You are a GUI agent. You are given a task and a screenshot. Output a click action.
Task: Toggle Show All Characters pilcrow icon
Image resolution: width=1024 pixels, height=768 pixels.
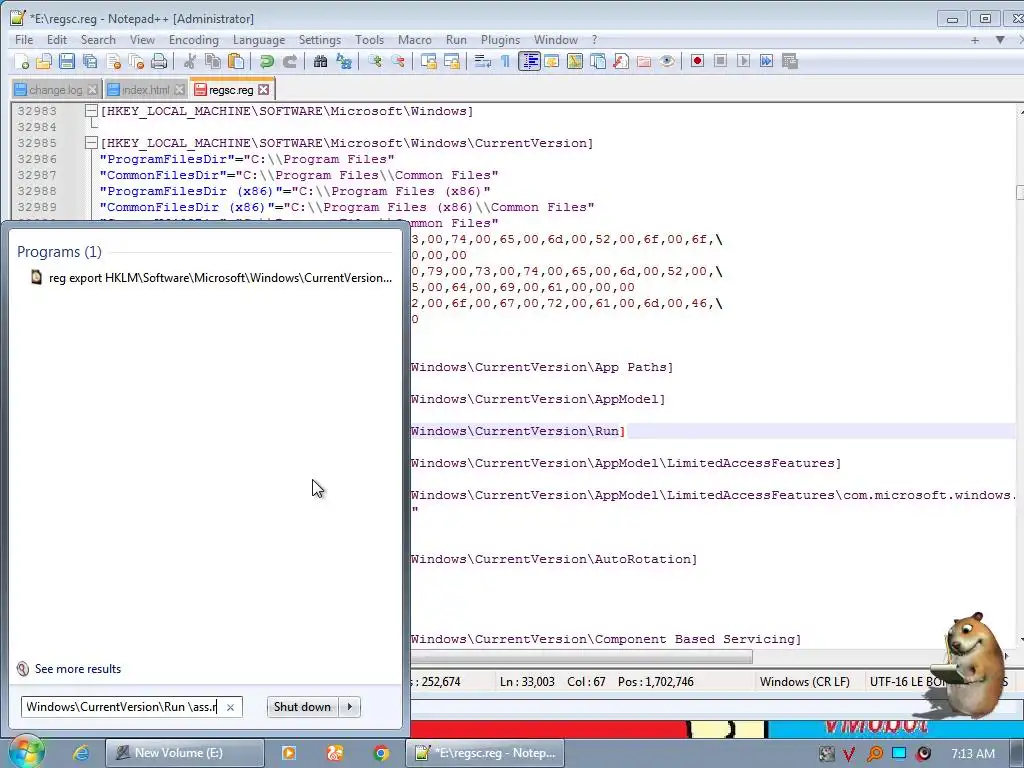tap(505, 61)
